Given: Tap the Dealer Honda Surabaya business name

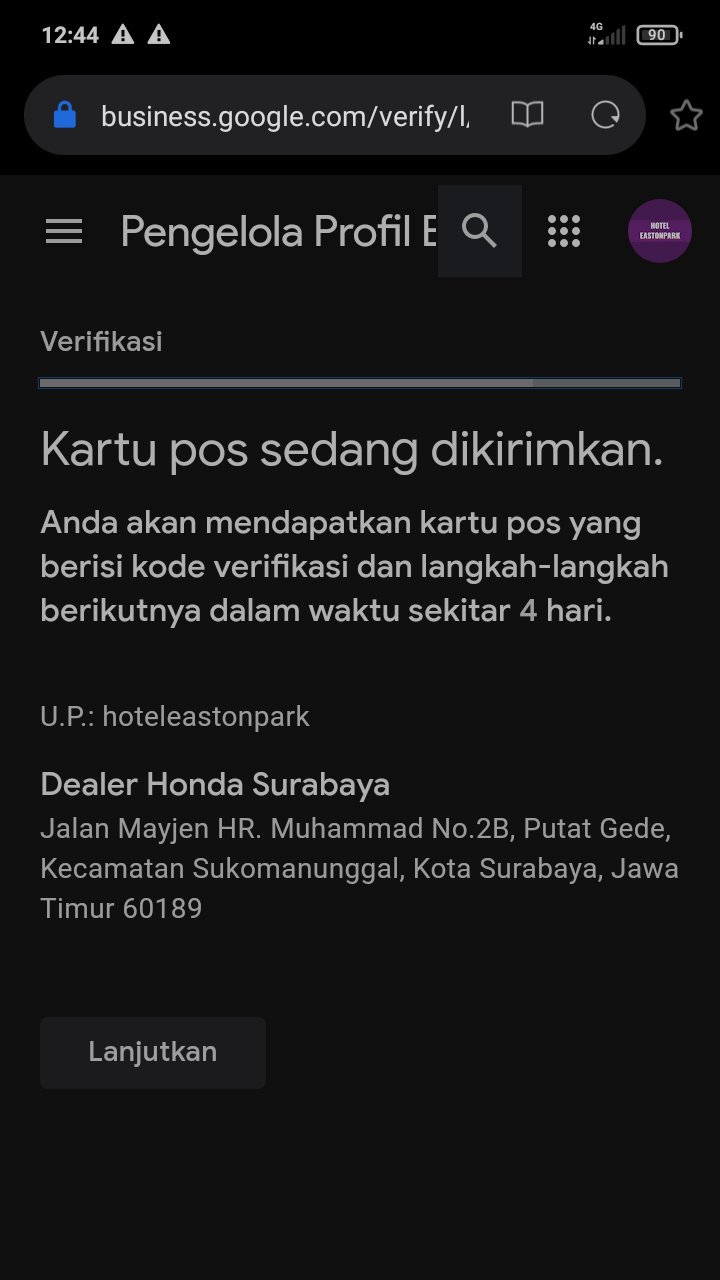Looking at the screenshot, I should pos(215,785).
